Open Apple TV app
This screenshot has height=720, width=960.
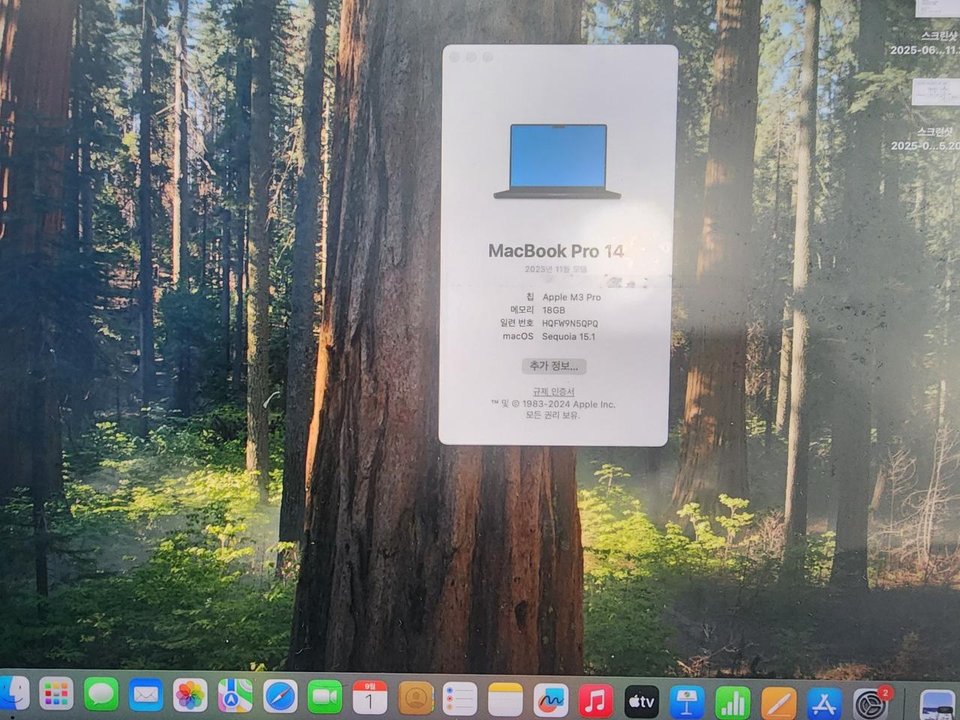click(642, 701)
